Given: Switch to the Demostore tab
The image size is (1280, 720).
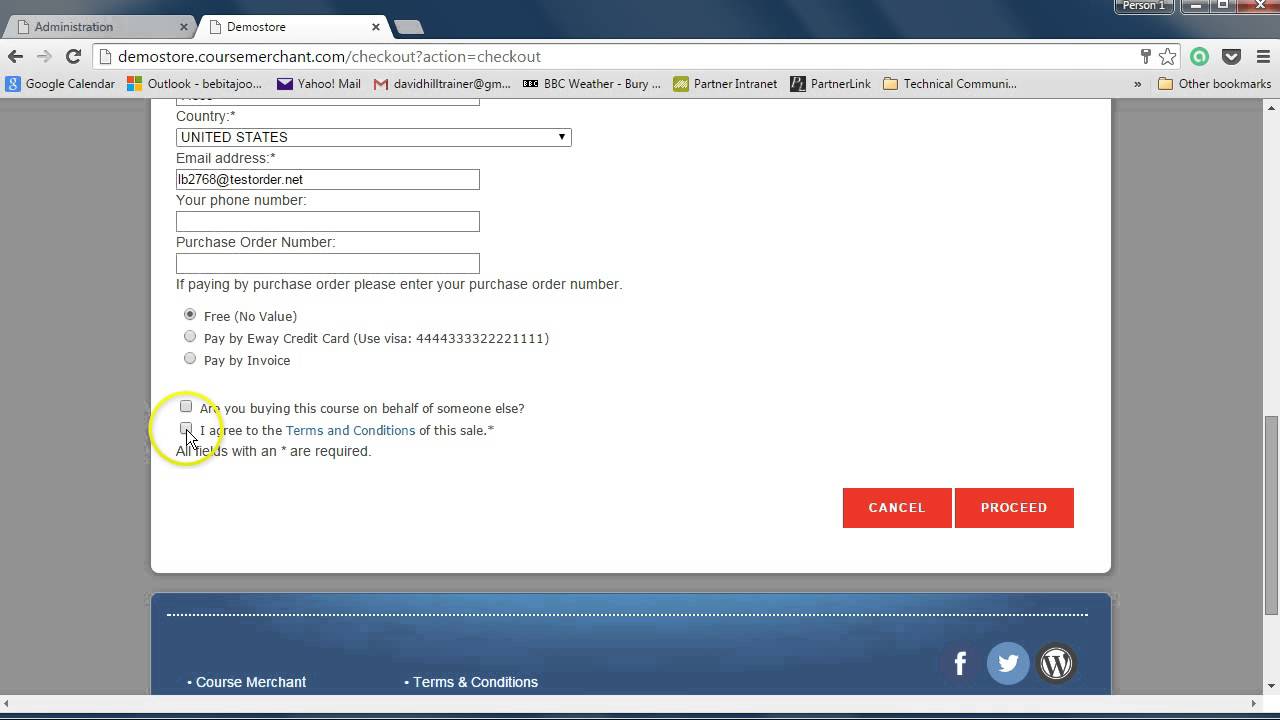Looking at the screenshot, I should (292, 27).
